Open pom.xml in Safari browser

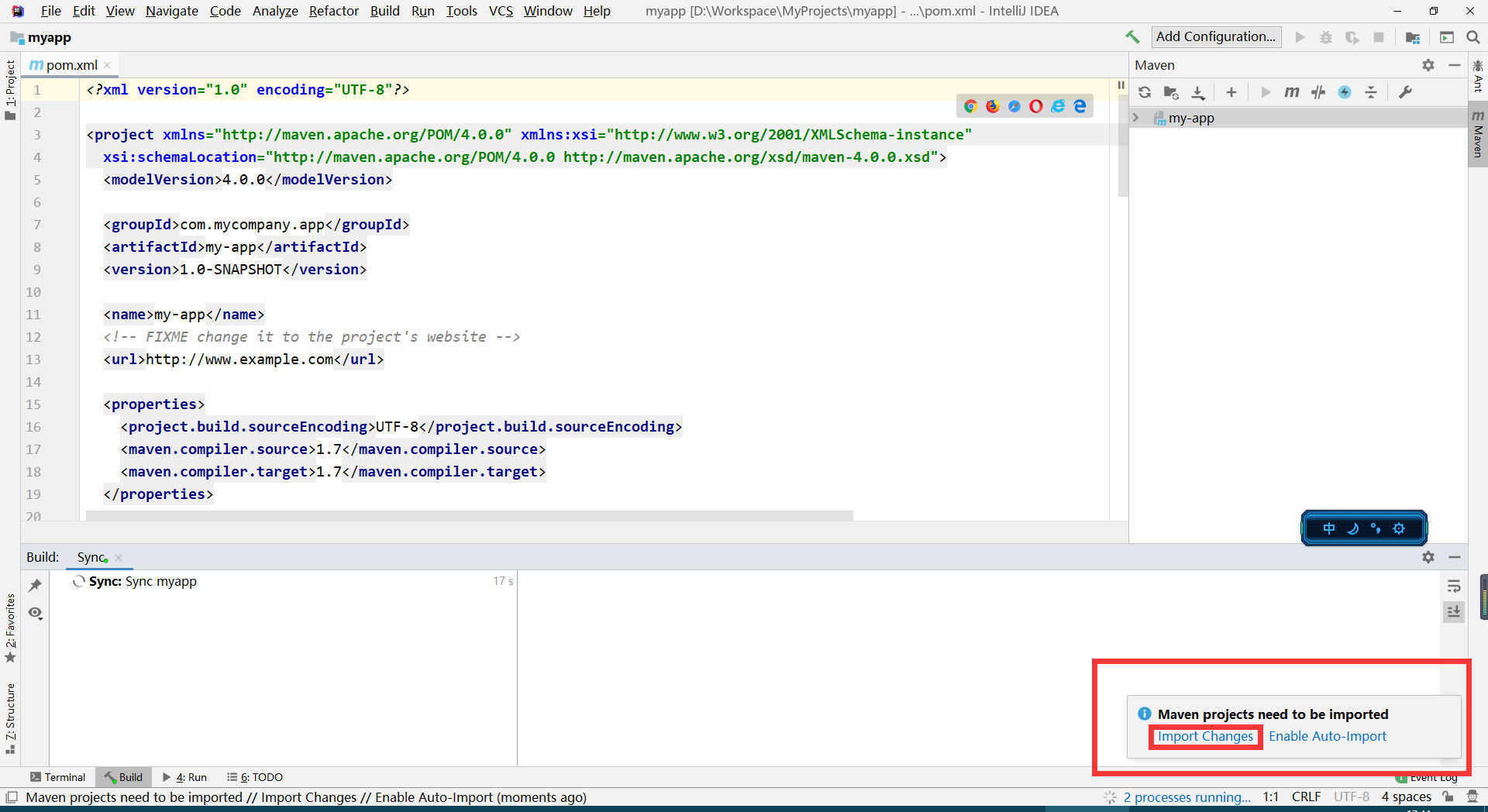1014,106
